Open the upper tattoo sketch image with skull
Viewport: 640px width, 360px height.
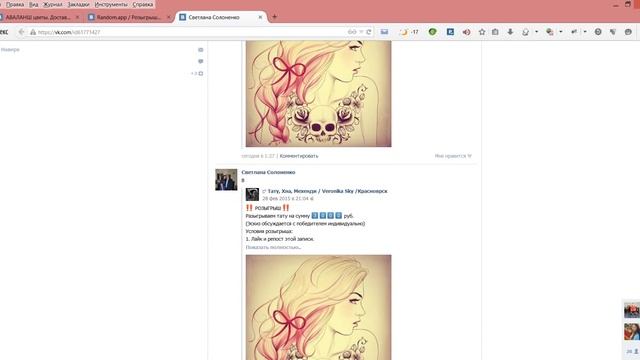tap(318, 93)
